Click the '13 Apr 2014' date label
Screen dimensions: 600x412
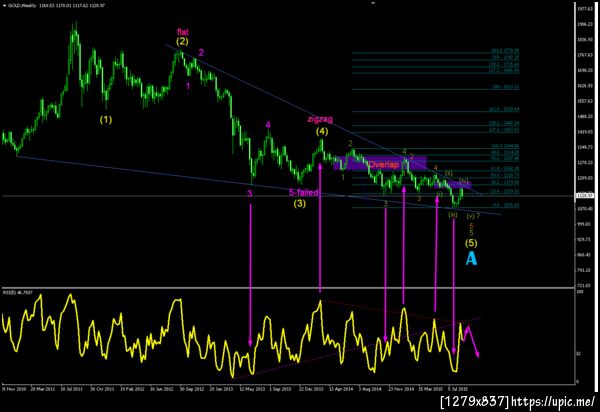point(341,389)
